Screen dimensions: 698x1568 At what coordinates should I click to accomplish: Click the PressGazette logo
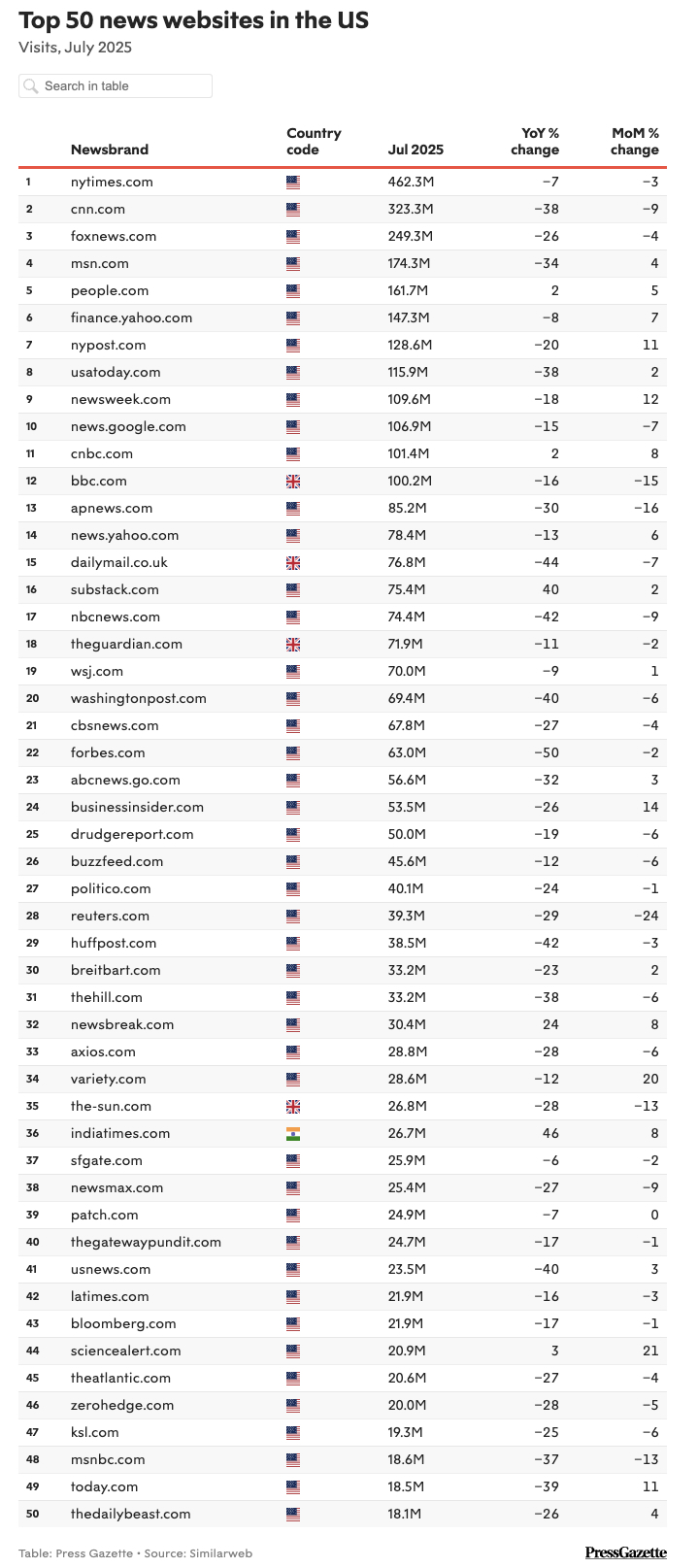click(x=625, y=1552)
